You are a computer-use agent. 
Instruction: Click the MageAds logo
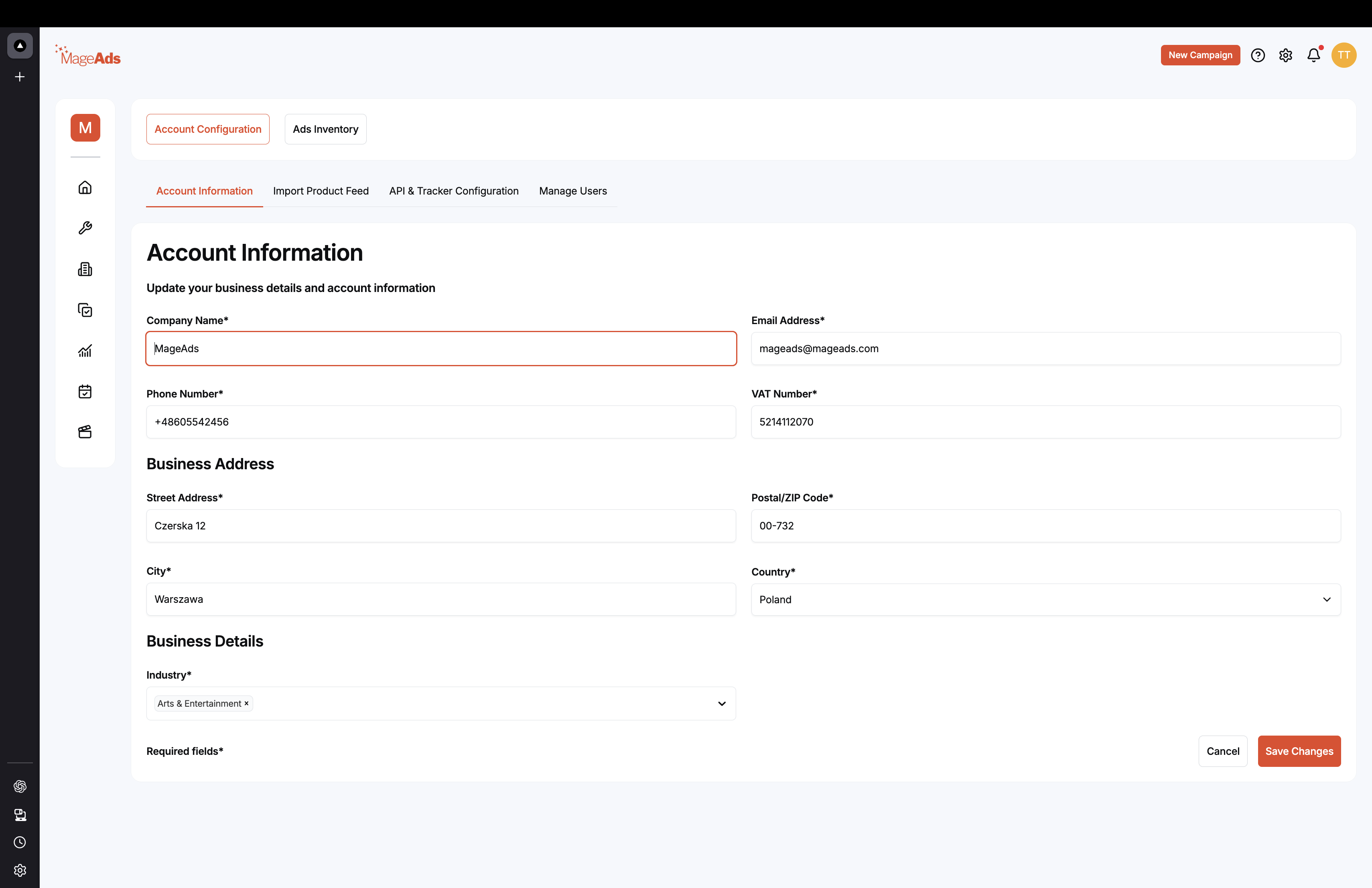click(x=87, y=56)
